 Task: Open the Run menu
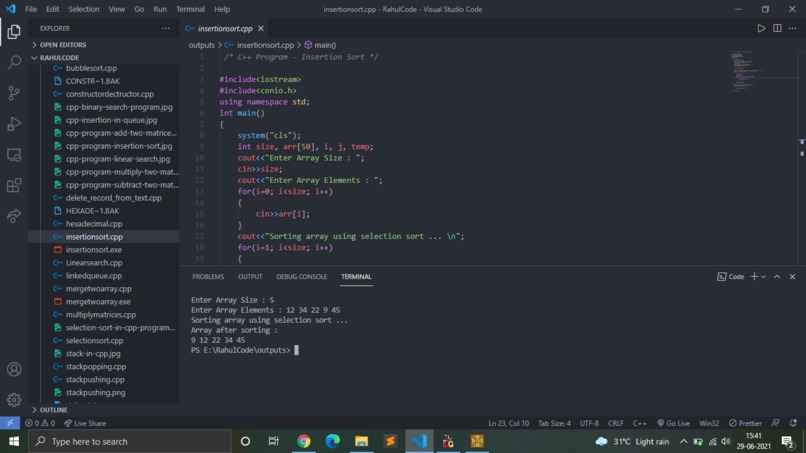coord(160,9)
